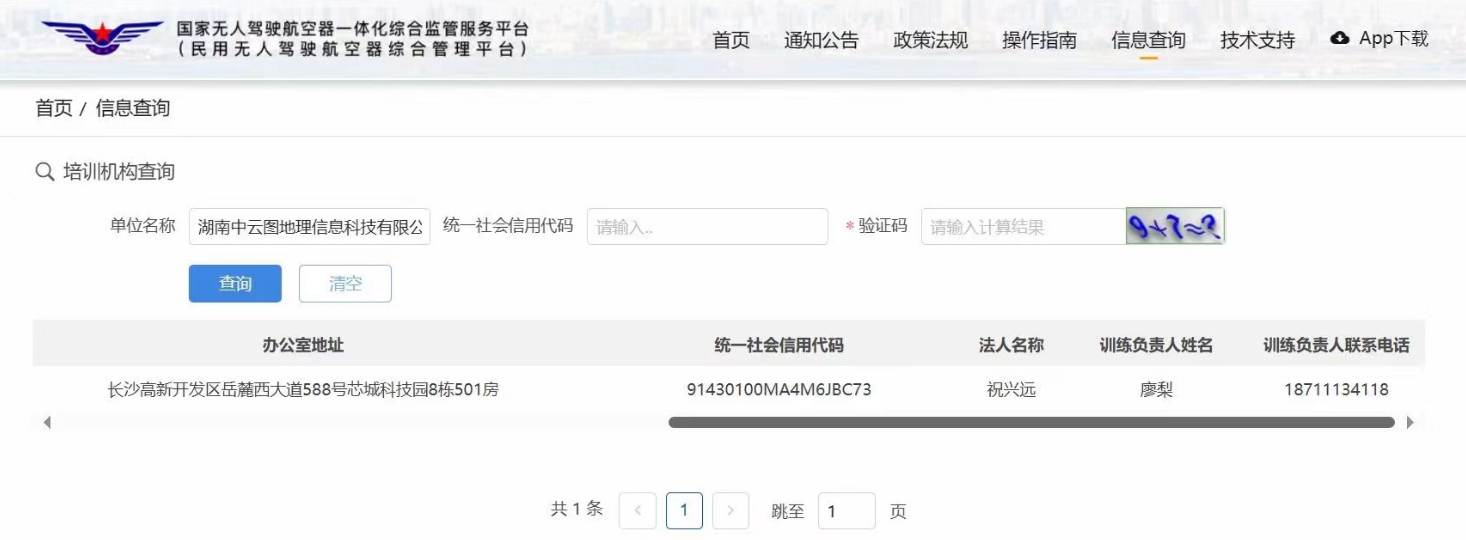The height and width of the screenshot is (540, 1466).
Task: Open the 技术支持 menu item
Action: click(x=1257, y=40)
